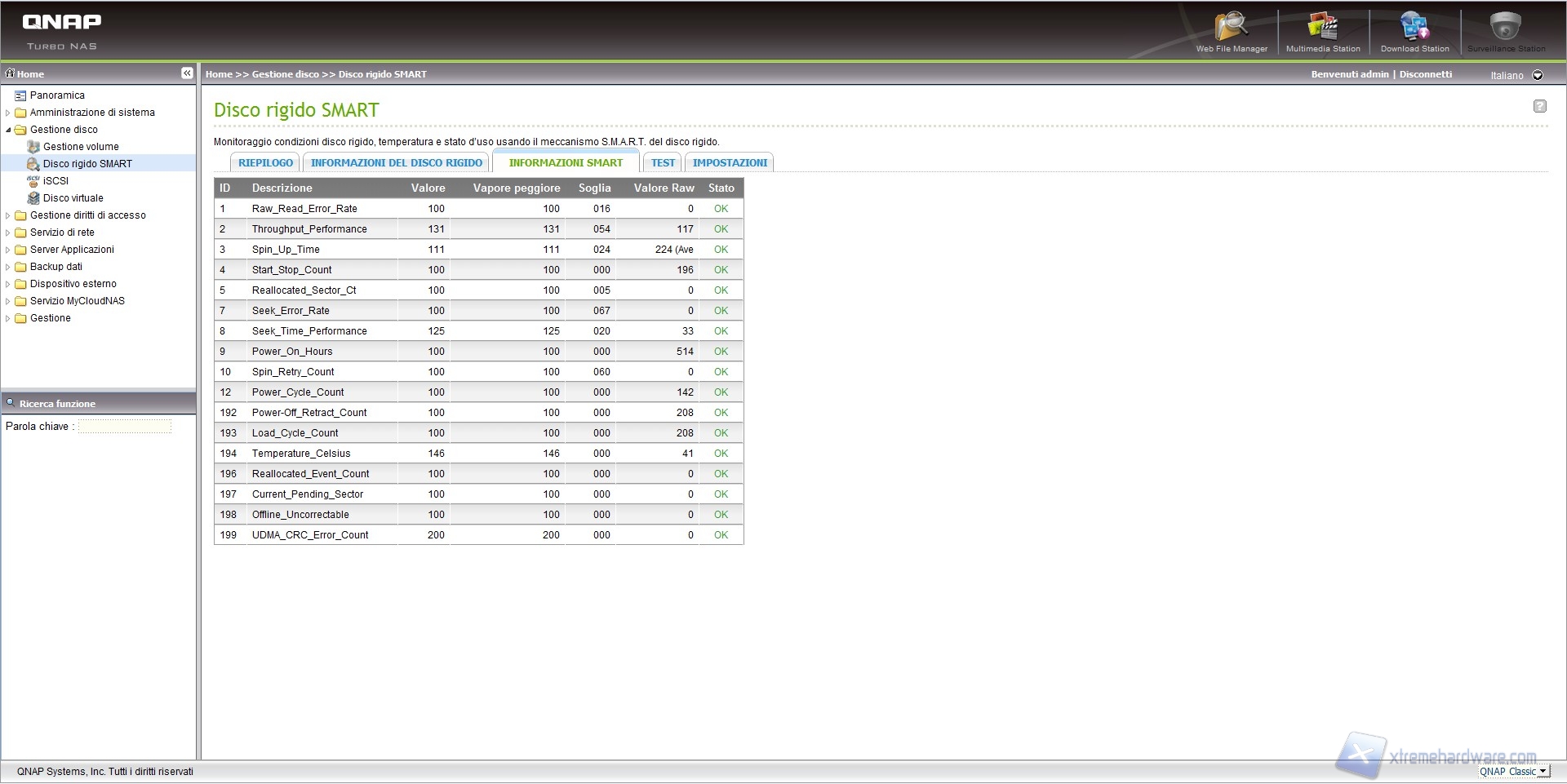Launch Multimedia Station from the top bar
Screen dimensions: 1567x784
[x=1323, y=29]
